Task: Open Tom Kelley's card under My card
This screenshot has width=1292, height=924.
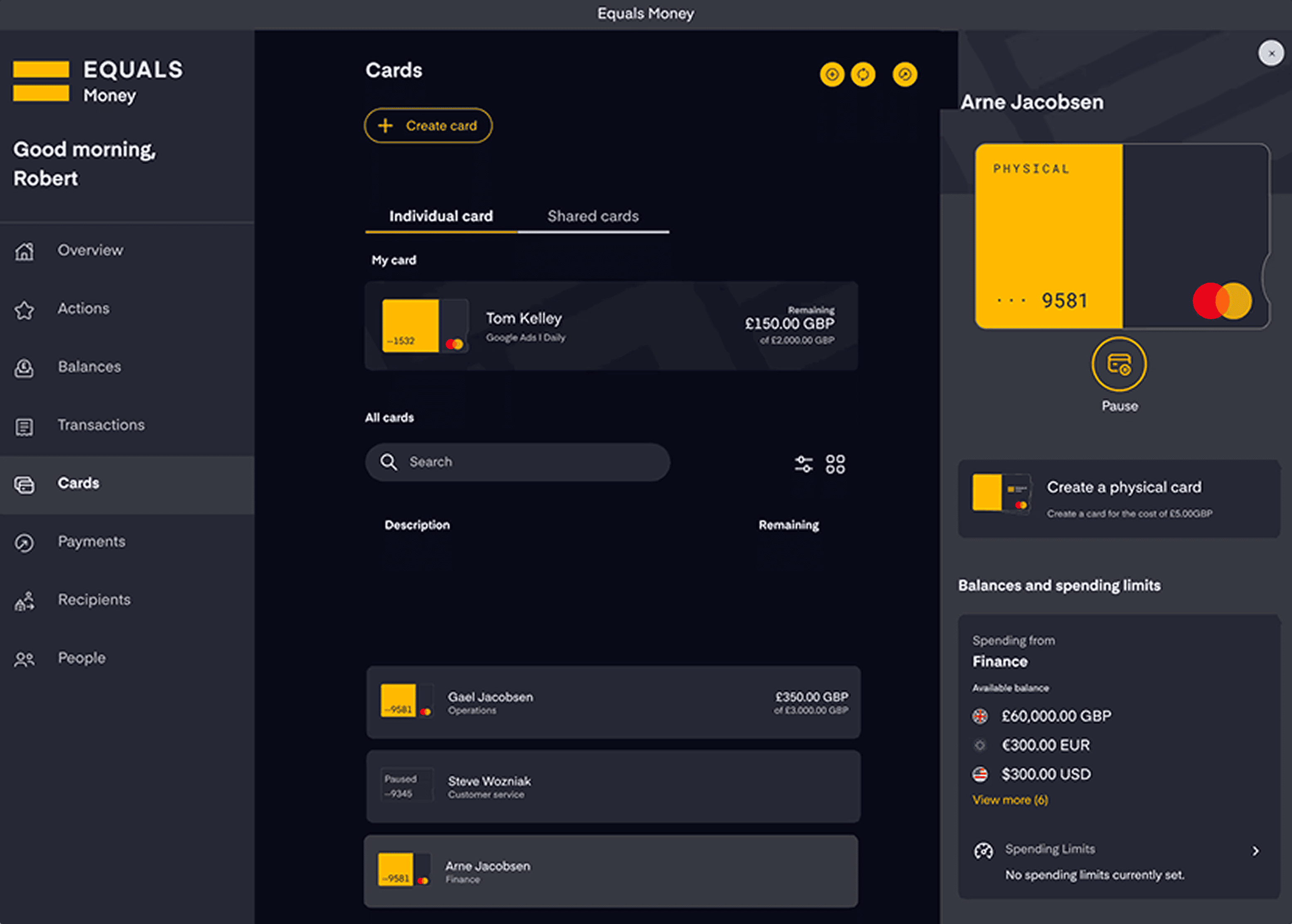Action: click(x=611, y=326)
